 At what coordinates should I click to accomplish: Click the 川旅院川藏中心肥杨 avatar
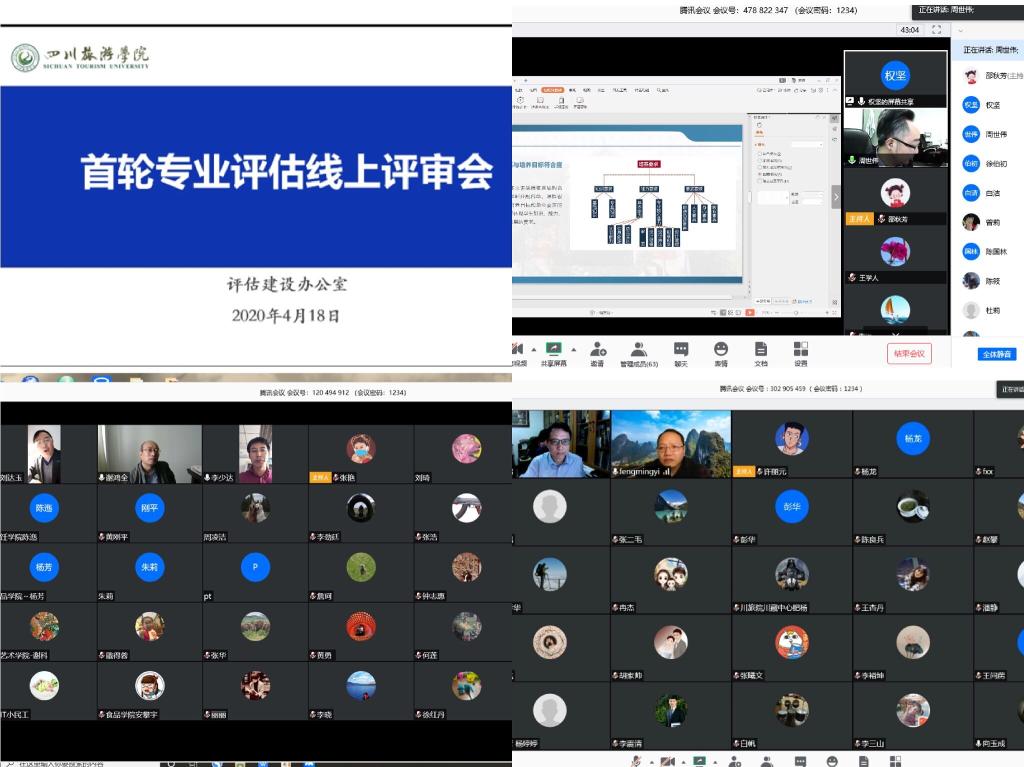pyautogui.click(x=792, y=574)
